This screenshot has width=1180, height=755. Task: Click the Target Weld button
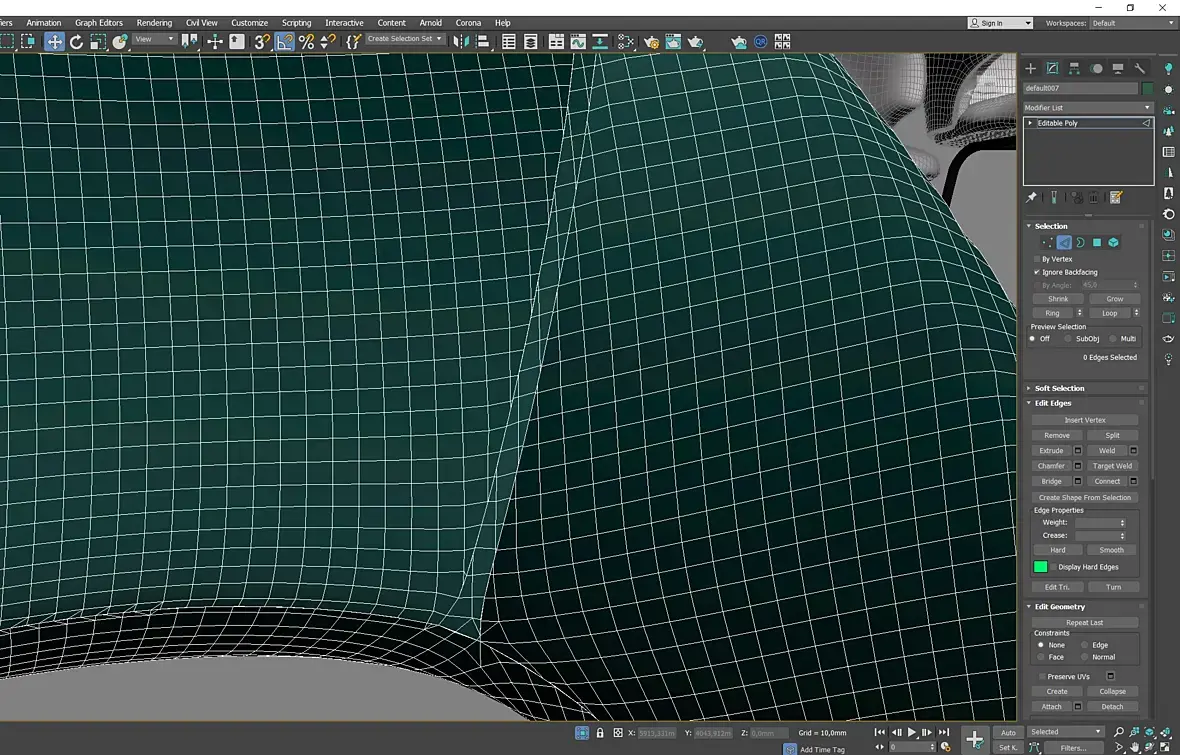(1112, 466)
